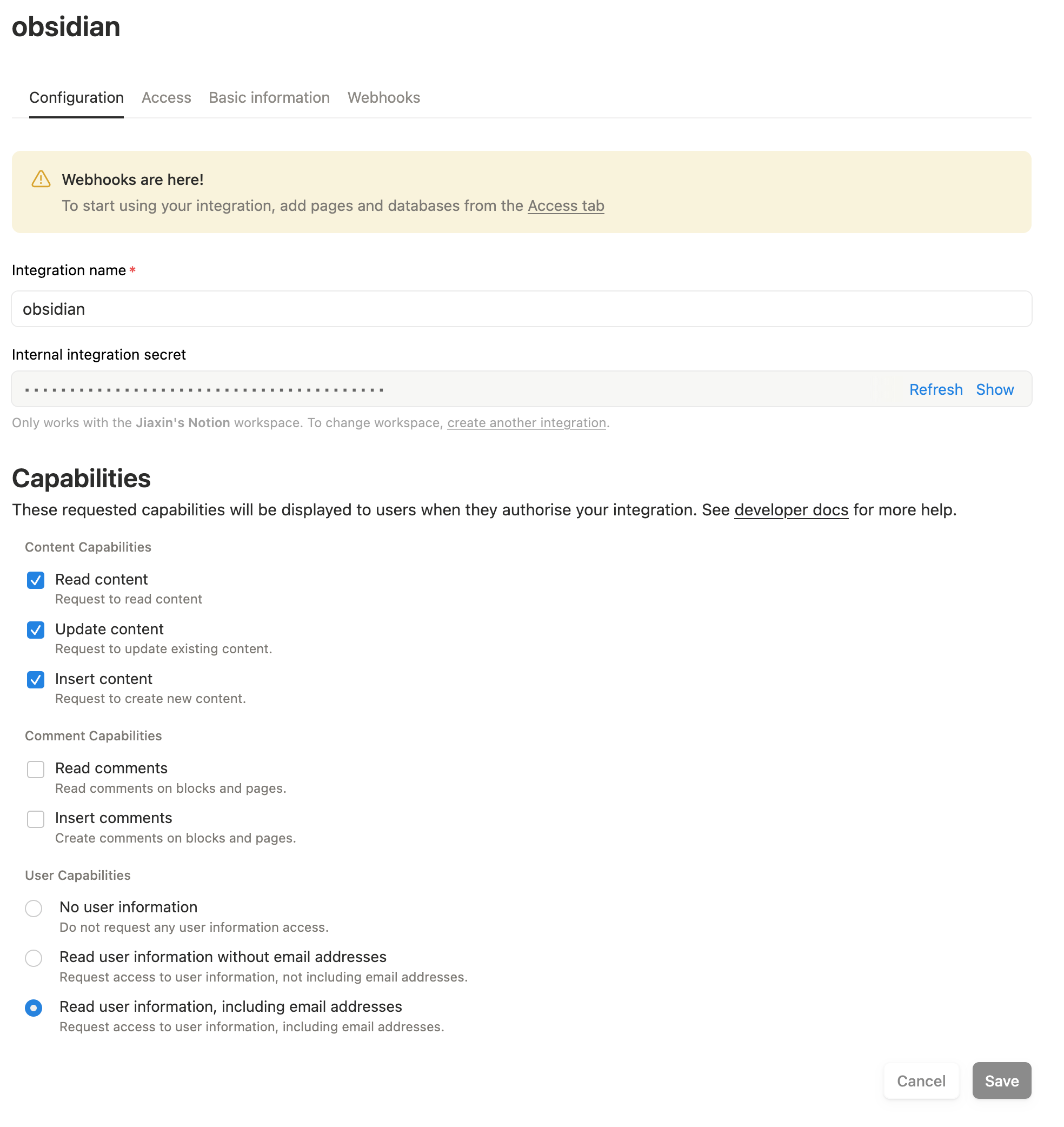1064x1127 pixels.
Task: Select the Configuration tab
Action: (x=76, y=97)
